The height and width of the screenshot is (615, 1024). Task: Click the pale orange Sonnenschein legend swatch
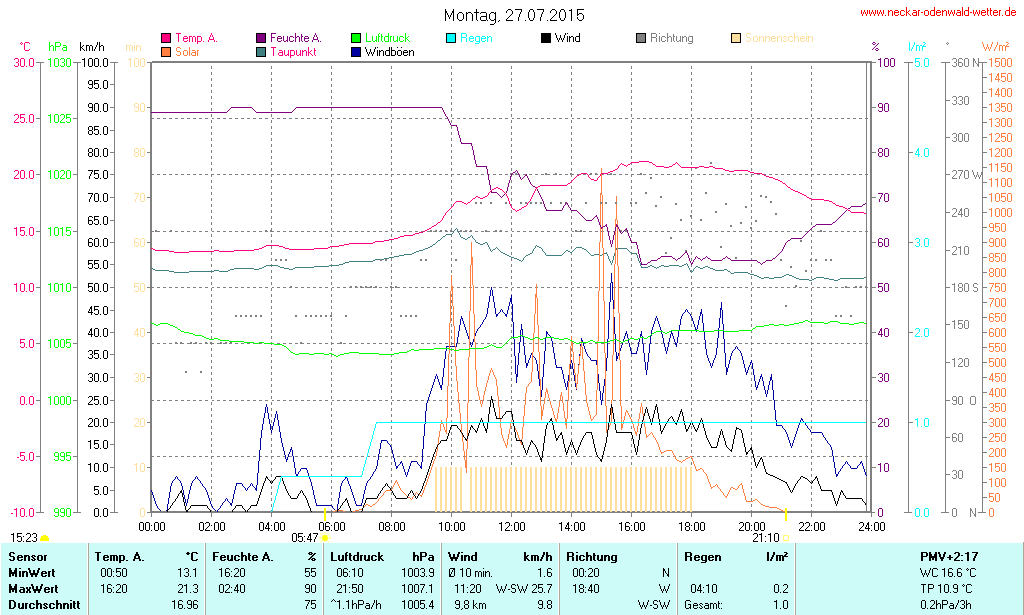click(x=736, y=38)
